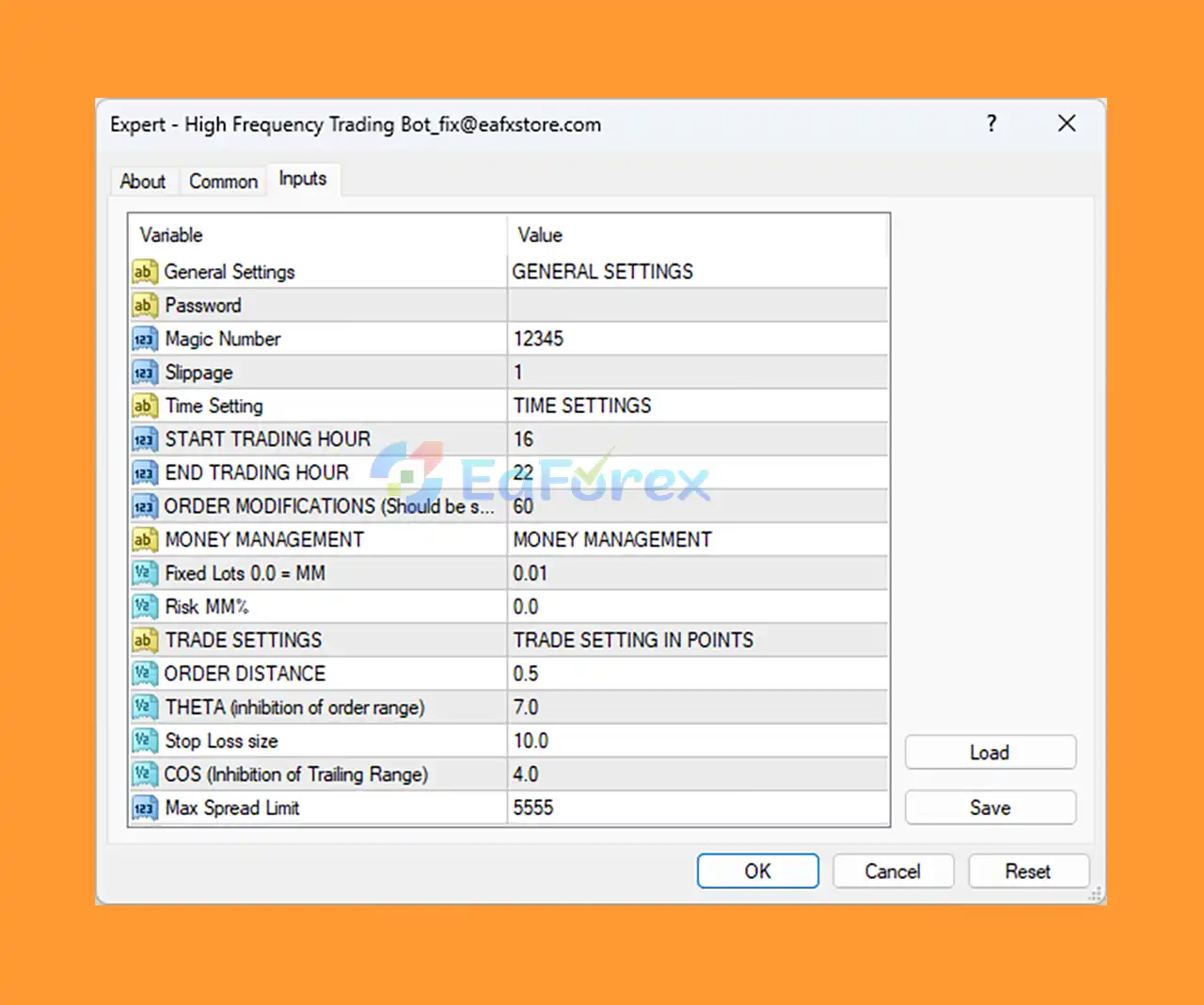Open the About tab
The height and width of the screenshot is (1005, 1204).
[x=143, y=182]
